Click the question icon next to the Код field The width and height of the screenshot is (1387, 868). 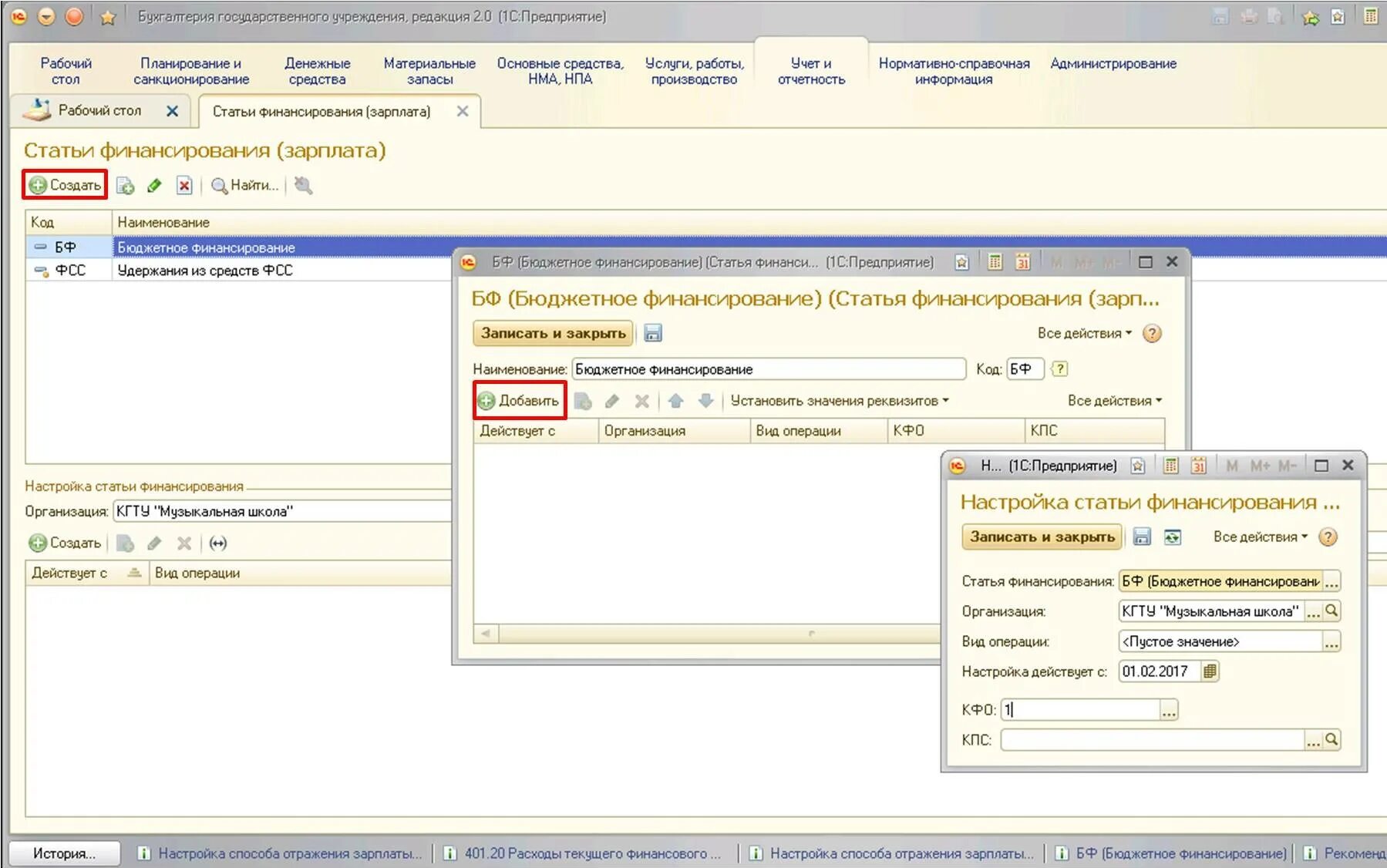1060,369
